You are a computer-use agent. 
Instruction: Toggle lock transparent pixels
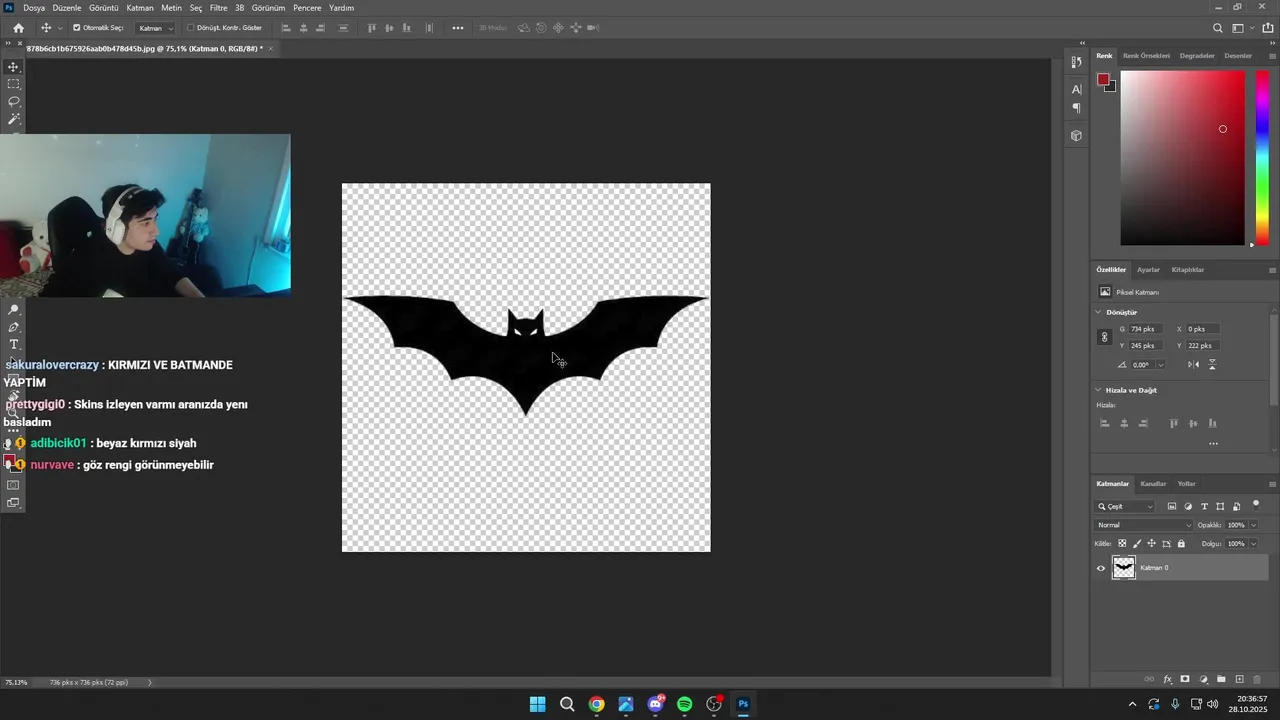click(1121, 544)
